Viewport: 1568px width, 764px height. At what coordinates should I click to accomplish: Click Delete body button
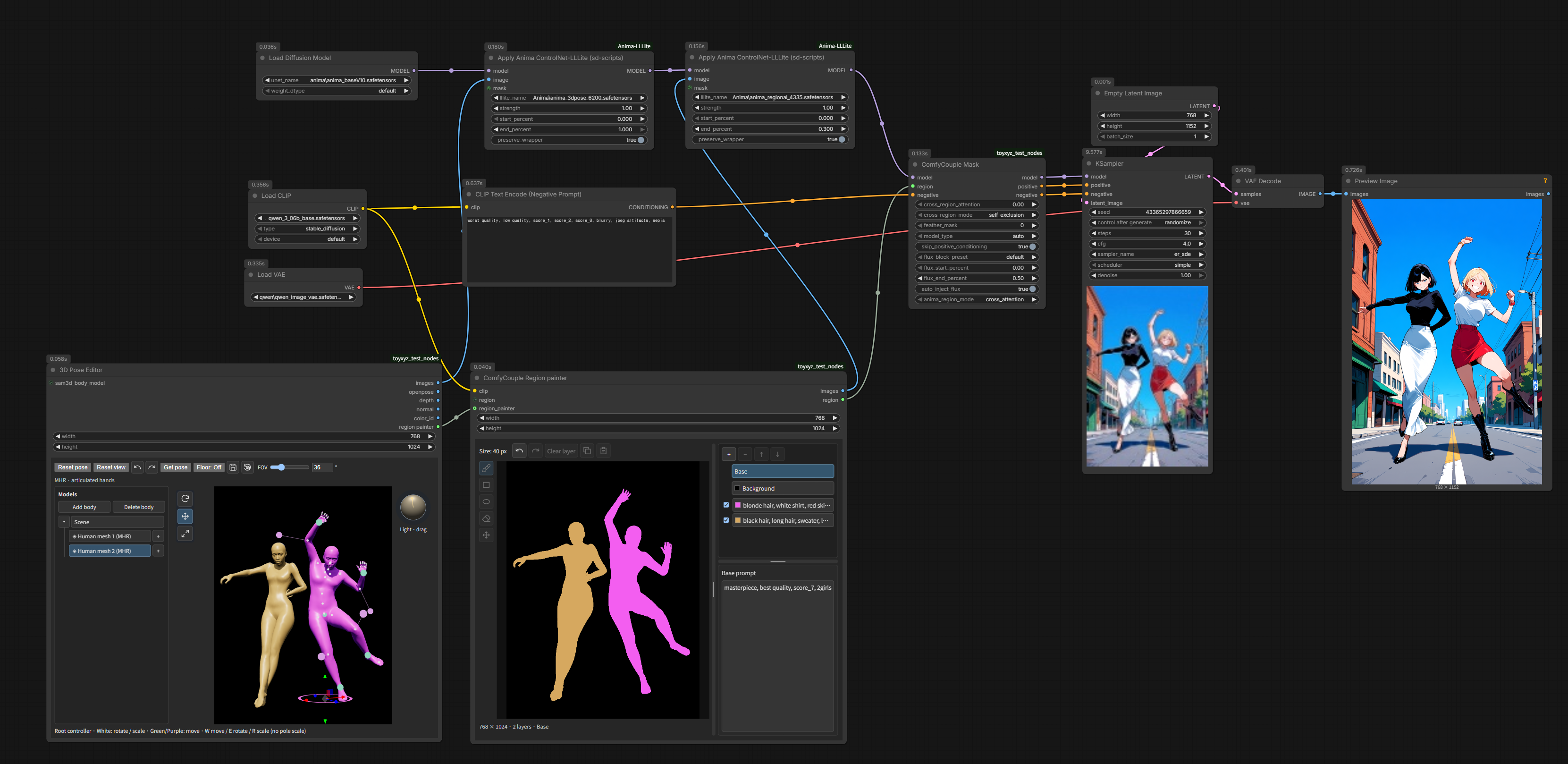[139, 507]
